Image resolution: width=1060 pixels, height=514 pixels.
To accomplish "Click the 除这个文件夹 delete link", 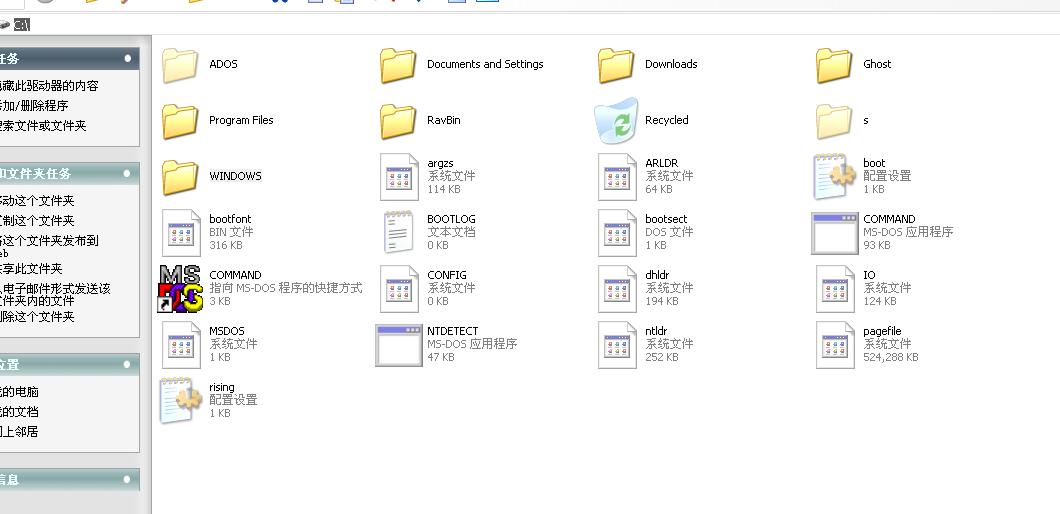I will tap(37, 317).
